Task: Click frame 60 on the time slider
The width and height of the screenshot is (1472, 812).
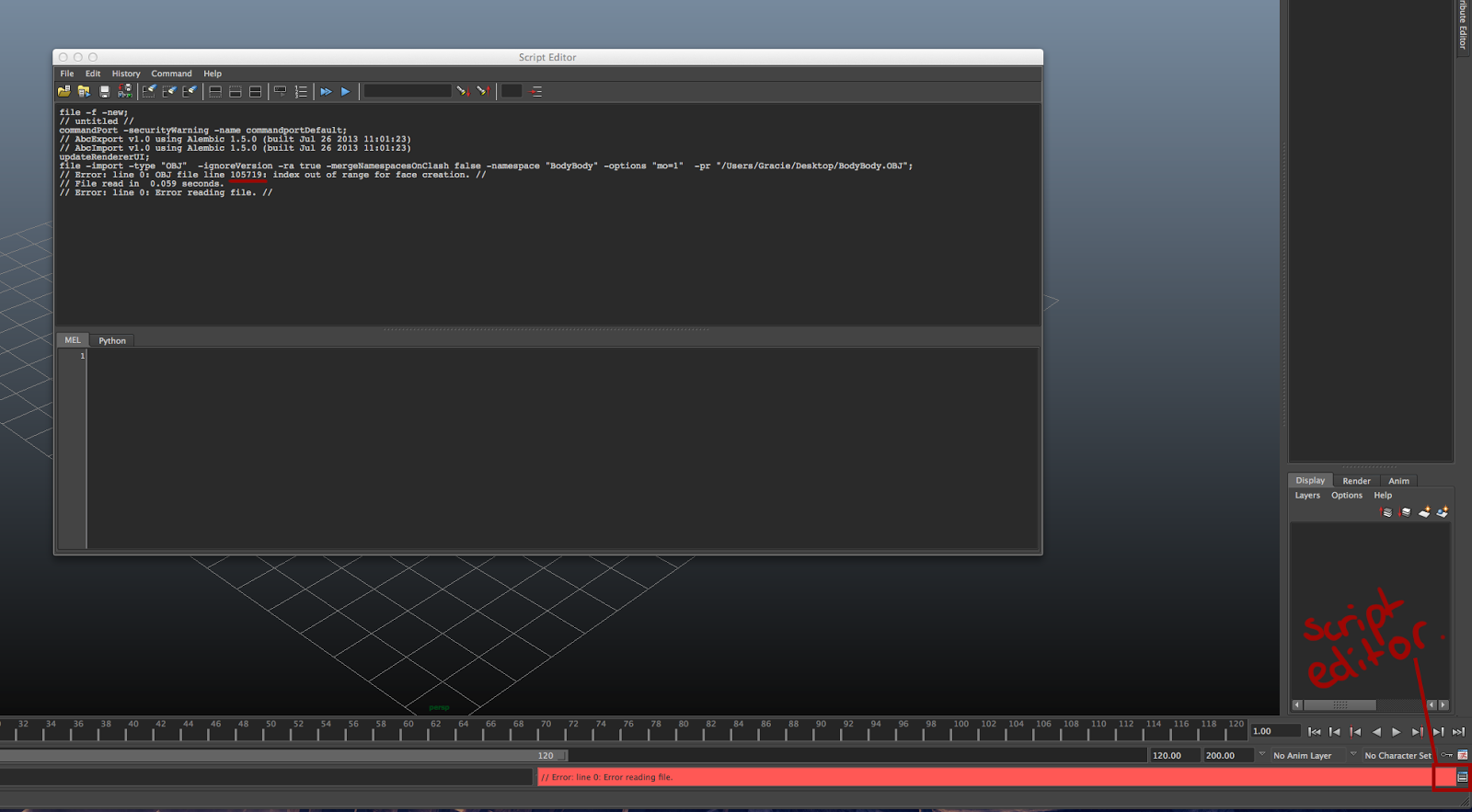Action: click(408, 729)
